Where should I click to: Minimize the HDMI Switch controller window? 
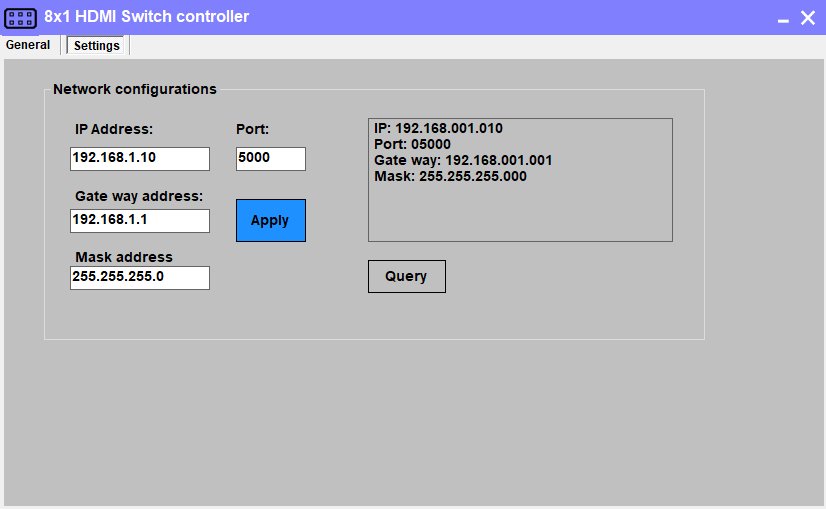pos(782,18)
